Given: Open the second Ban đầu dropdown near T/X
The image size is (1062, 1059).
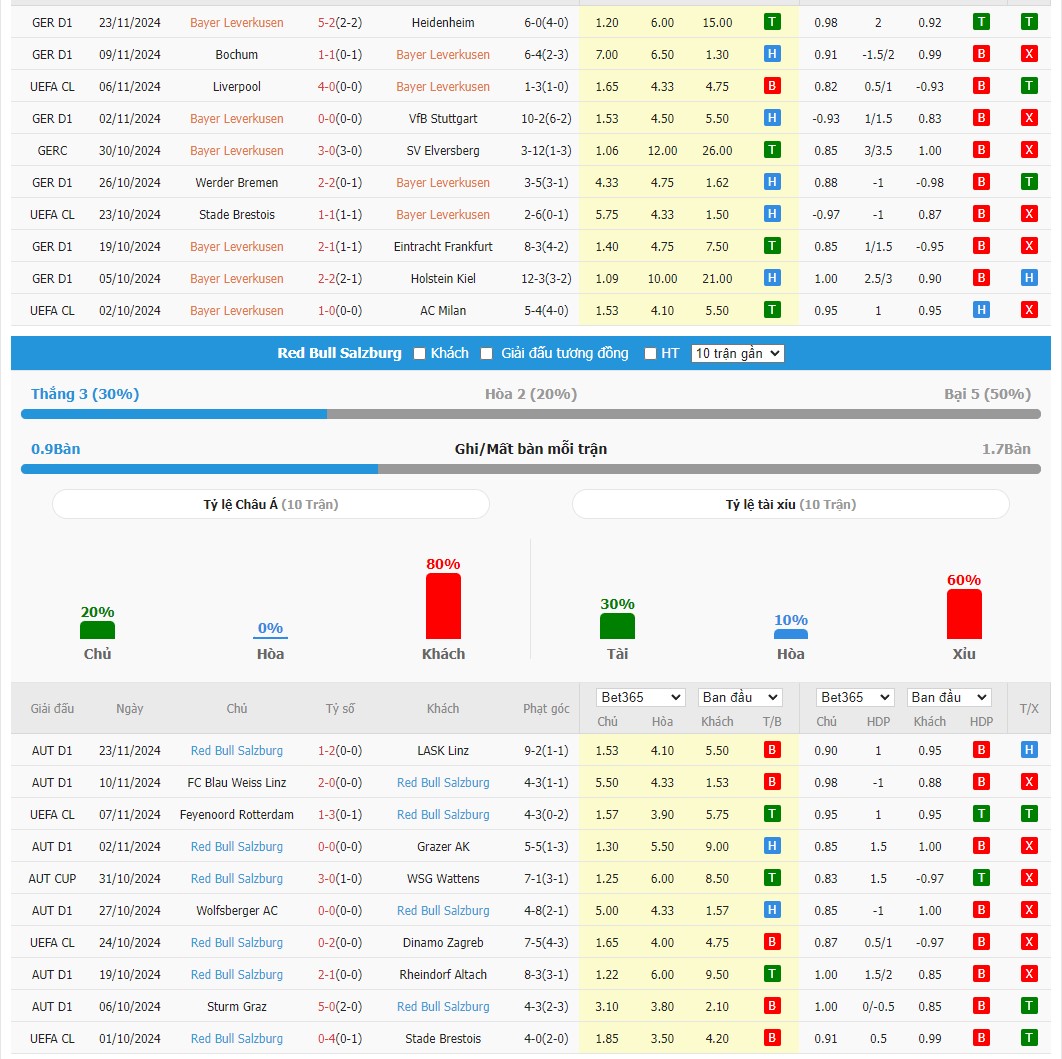Looking at the screenshot, I should (949, 697).
